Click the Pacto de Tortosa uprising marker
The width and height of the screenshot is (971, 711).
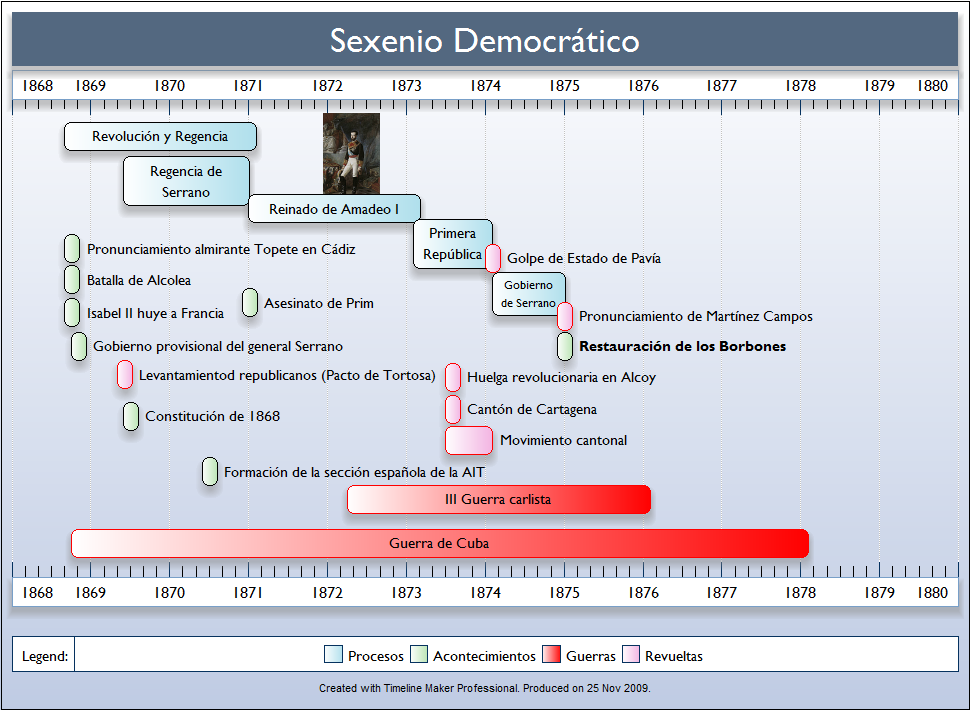[x=125, y=375]
